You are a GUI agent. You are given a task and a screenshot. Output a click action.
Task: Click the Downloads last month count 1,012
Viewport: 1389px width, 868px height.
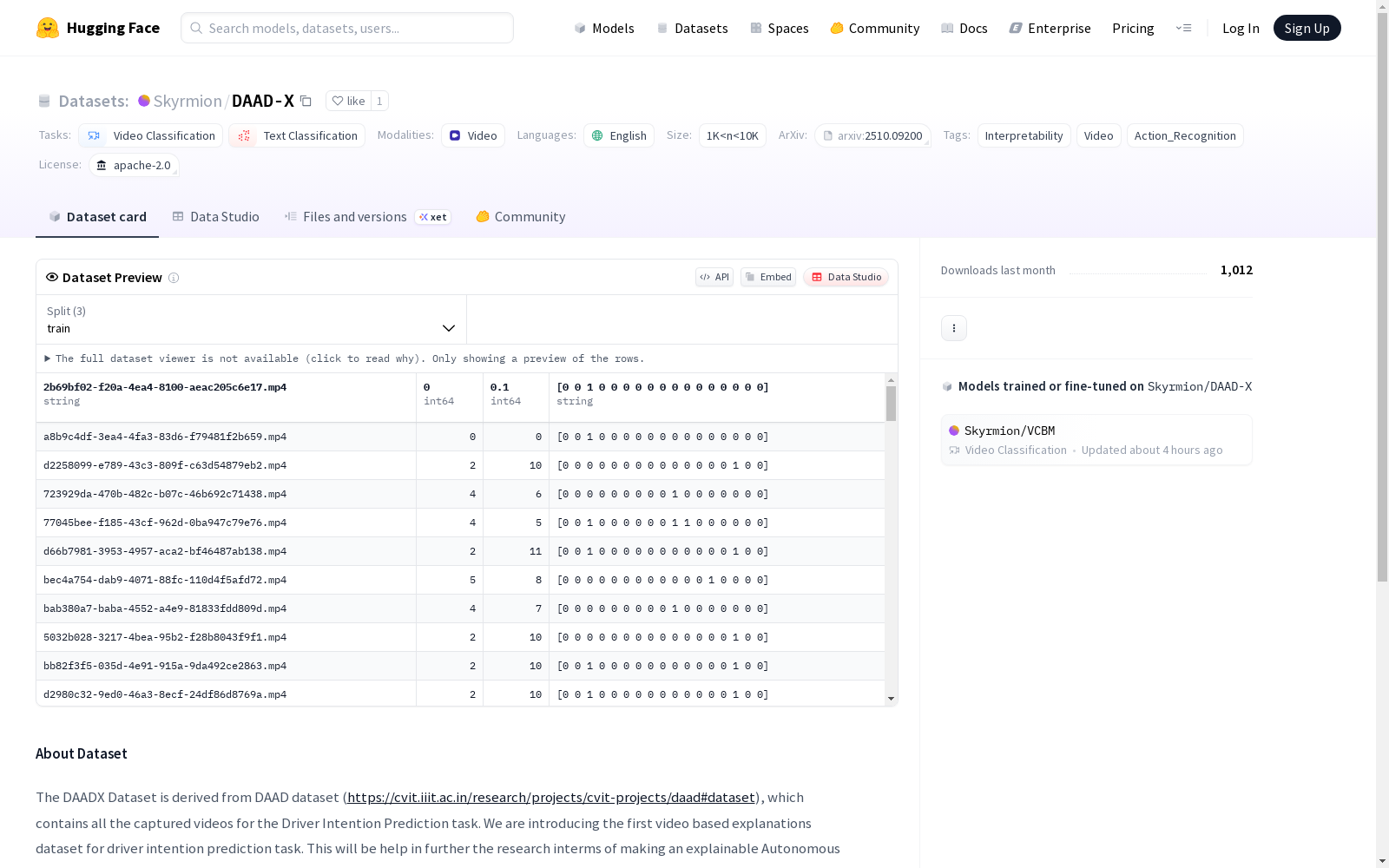pos(1236,270)
